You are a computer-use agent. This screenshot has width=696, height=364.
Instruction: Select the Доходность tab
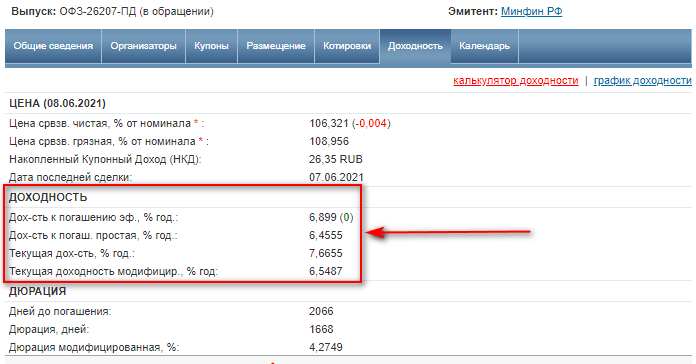(415, 46)
